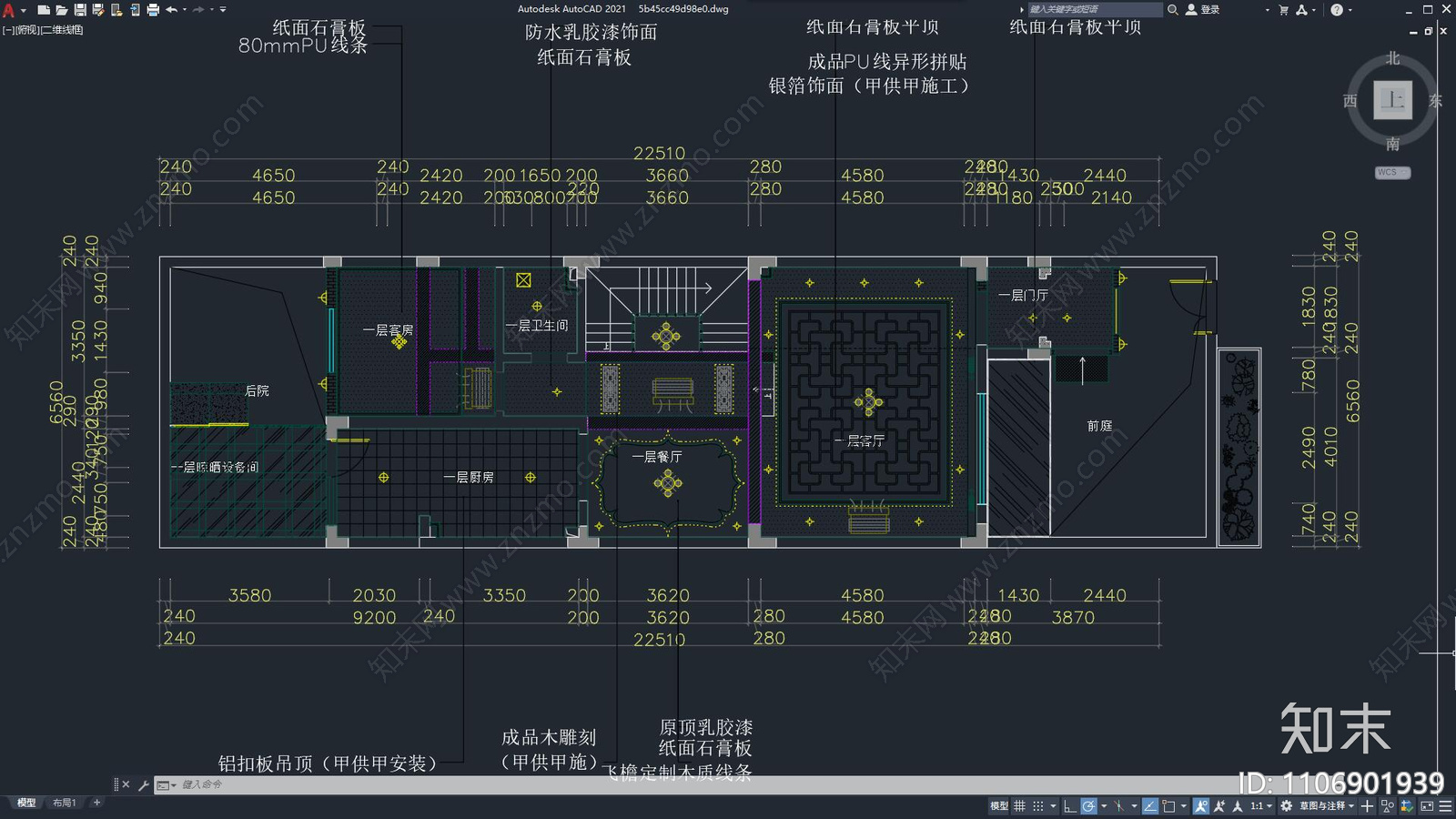Image resolution: width=1456 pixels, height=819 pixels.
Task: Open the 二维线框 visual style menu
Action: coord(63,30)
